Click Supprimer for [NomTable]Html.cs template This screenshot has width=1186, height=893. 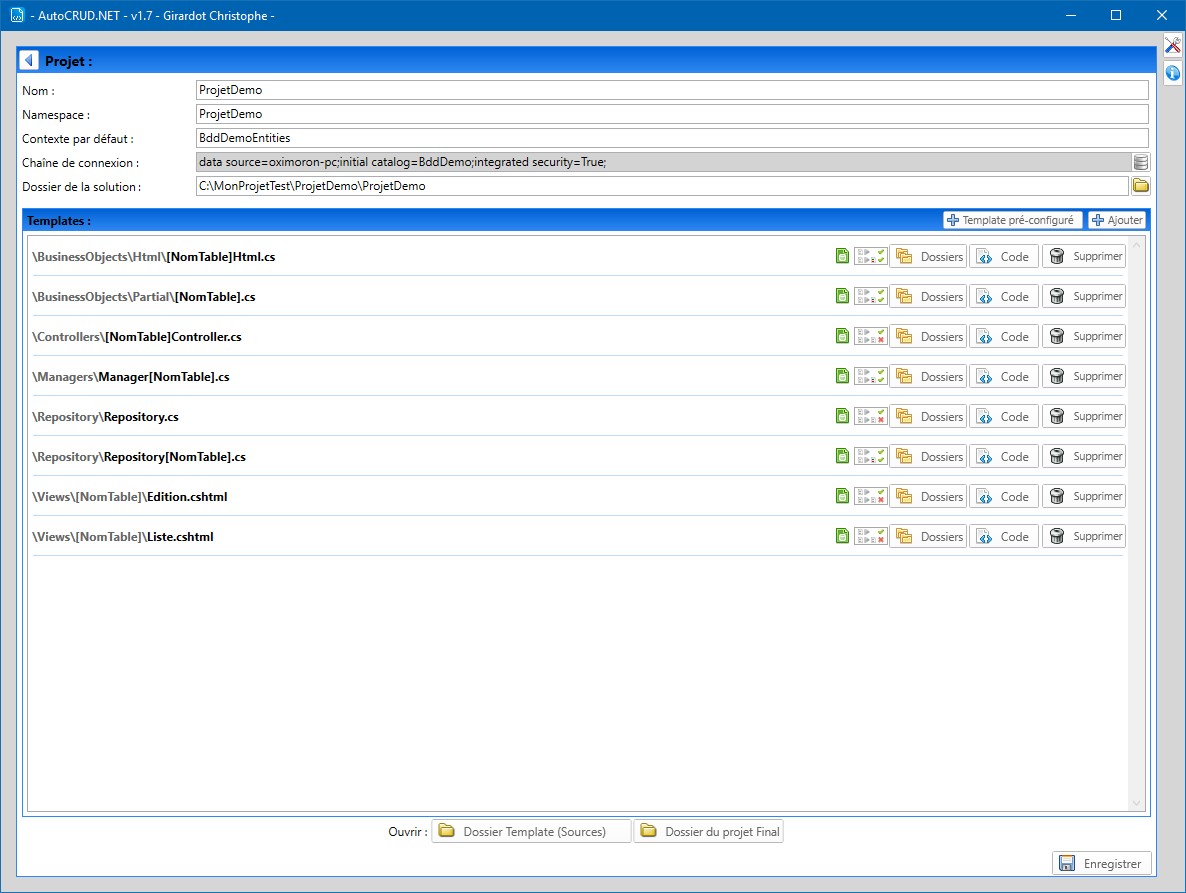[x=1084, y=256]
